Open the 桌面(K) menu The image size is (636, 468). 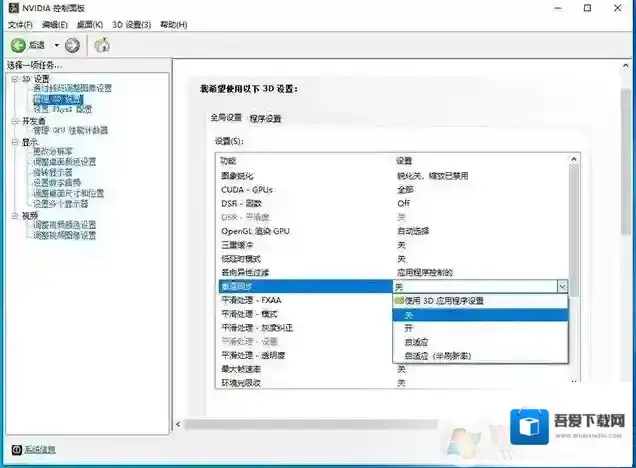tap(90, 25)
